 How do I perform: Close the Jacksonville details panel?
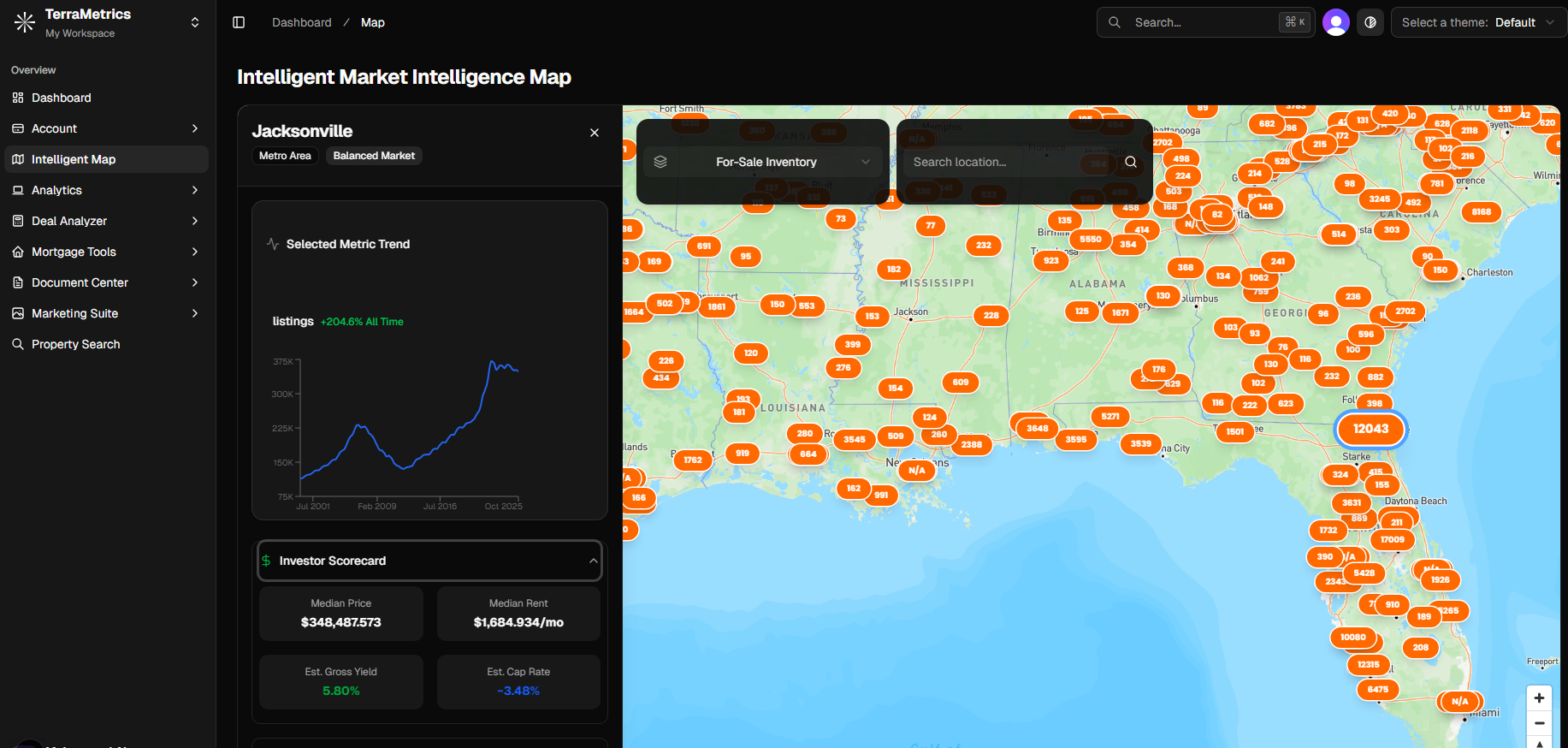click(595, 133)
